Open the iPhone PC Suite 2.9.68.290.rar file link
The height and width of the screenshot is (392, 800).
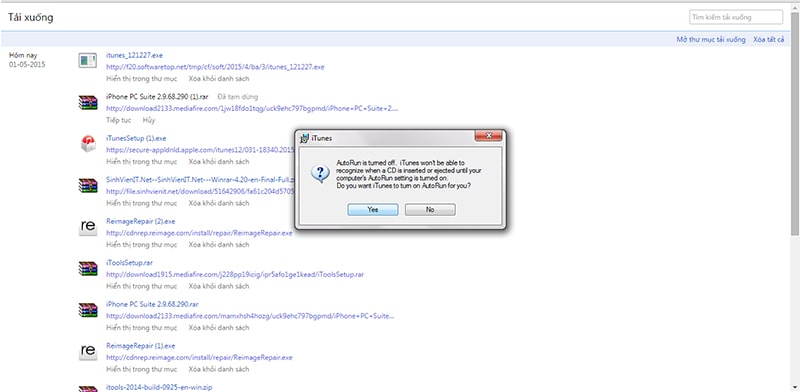[x=152, y=304]
